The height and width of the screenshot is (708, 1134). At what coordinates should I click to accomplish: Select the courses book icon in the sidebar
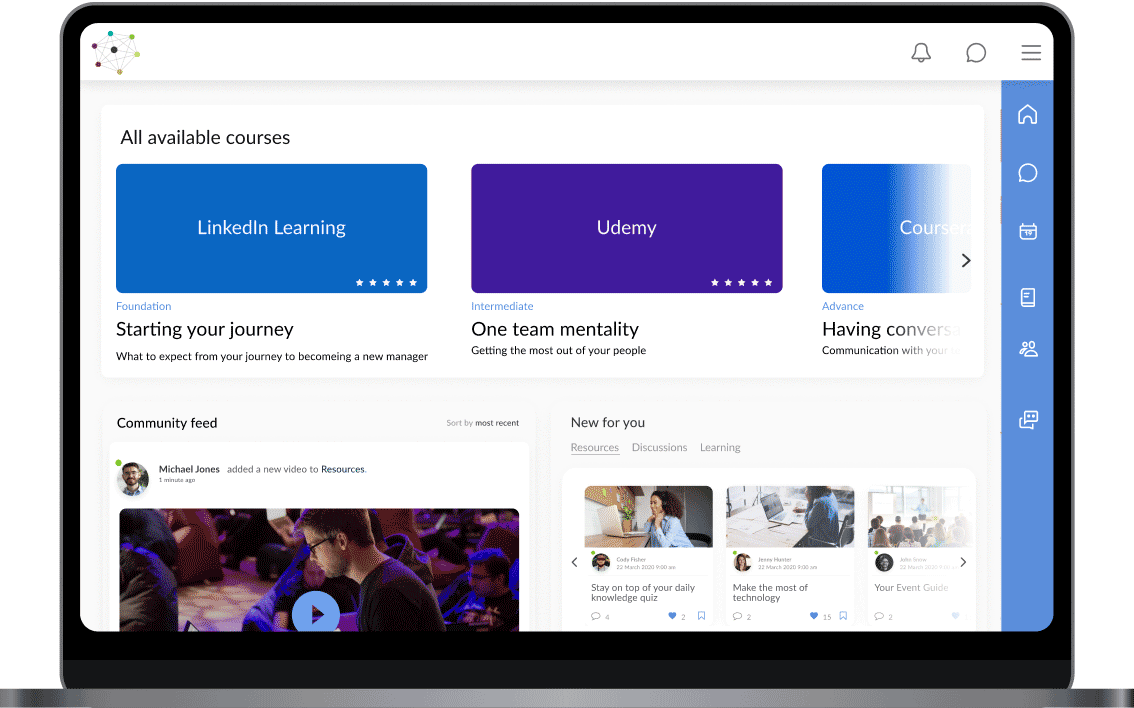(1027, 296)
